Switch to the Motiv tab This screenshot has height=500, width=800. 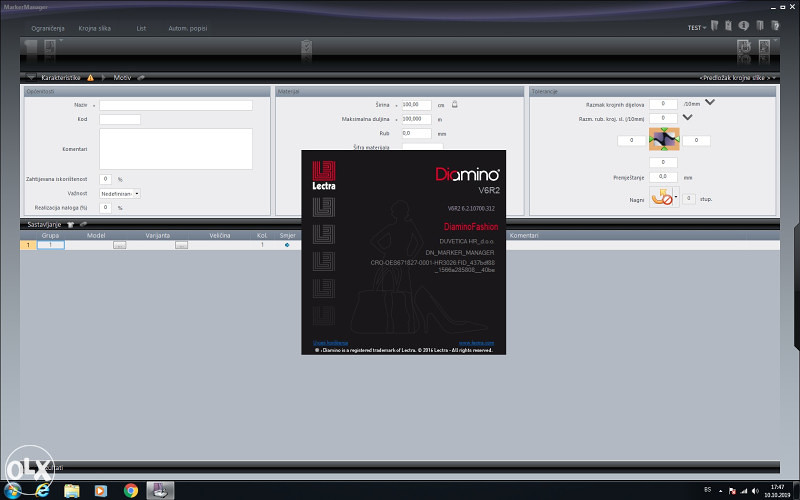point(122,78)
